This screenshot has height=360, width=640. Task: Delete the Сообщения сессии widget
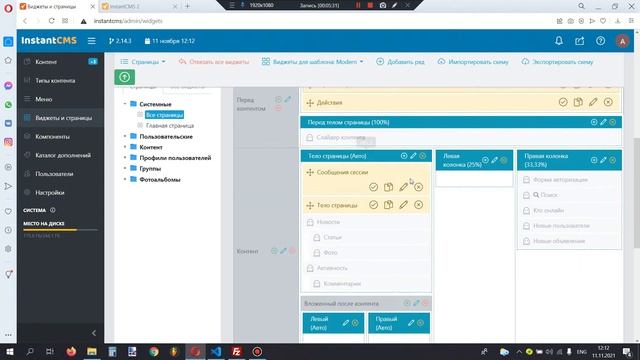418,187
